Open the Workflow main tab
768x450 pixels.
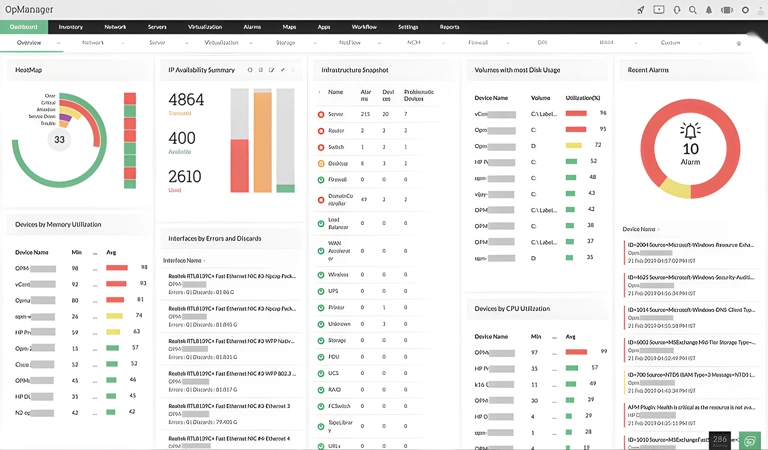[x=364, y=27]
